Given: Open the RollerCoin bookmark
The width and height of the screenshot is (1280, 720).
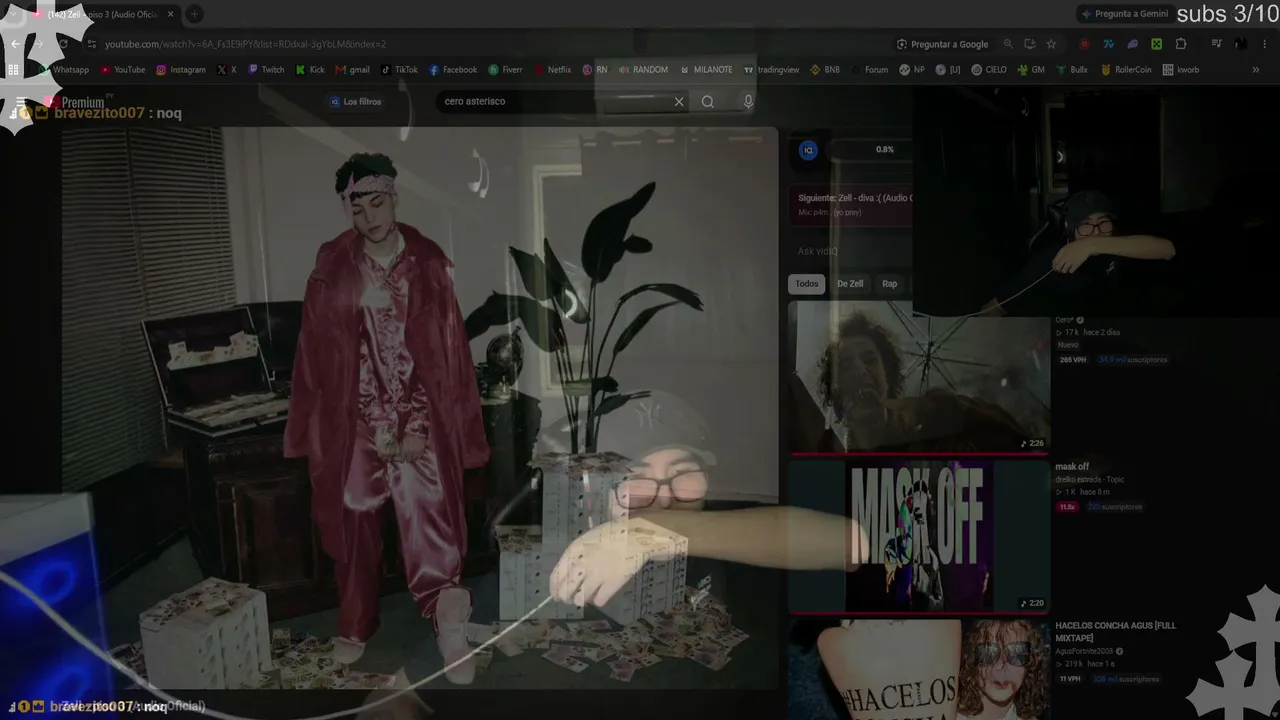Looking at the screenshot, I should (x=1126, y=70).
